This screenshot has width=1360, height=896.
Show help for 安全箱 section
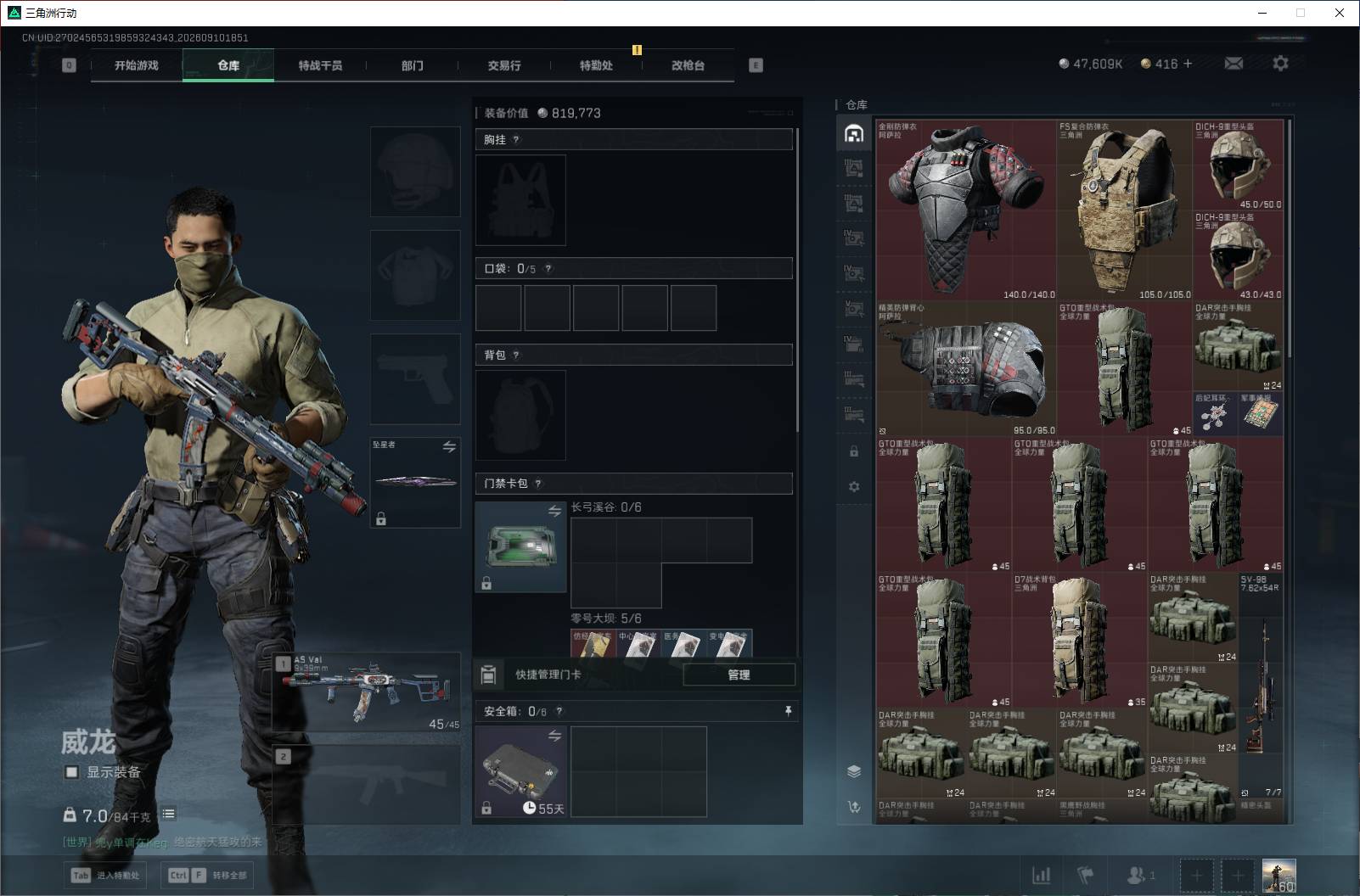click(559, 711)
